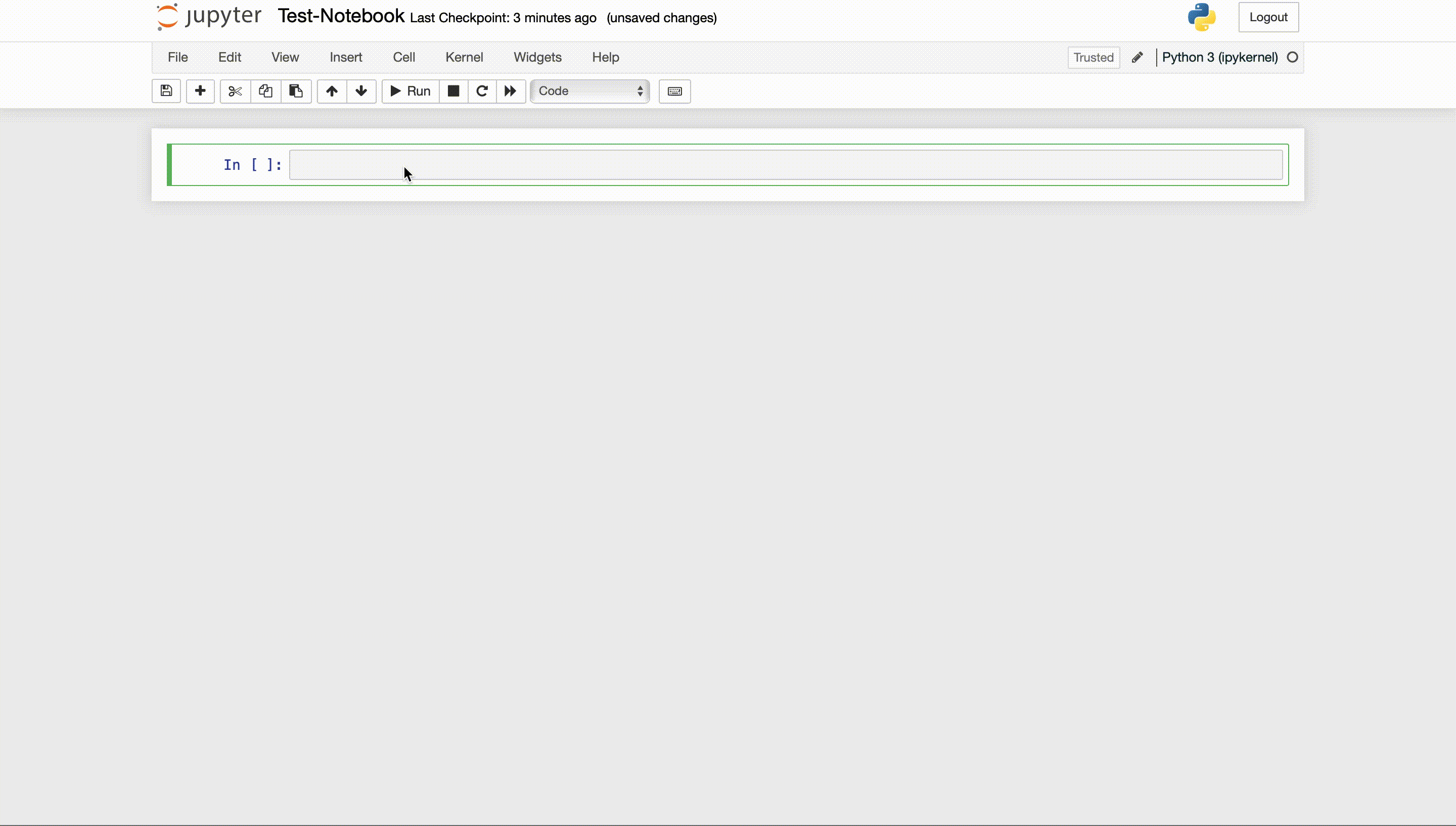Open the command palette keyboard icon

tap(674, 91)
